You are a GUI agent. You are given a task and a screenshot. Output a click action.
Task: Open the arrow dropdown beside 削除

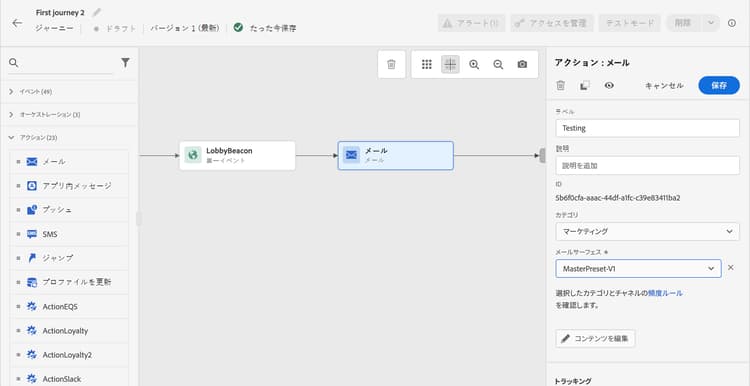click(711, 23)
